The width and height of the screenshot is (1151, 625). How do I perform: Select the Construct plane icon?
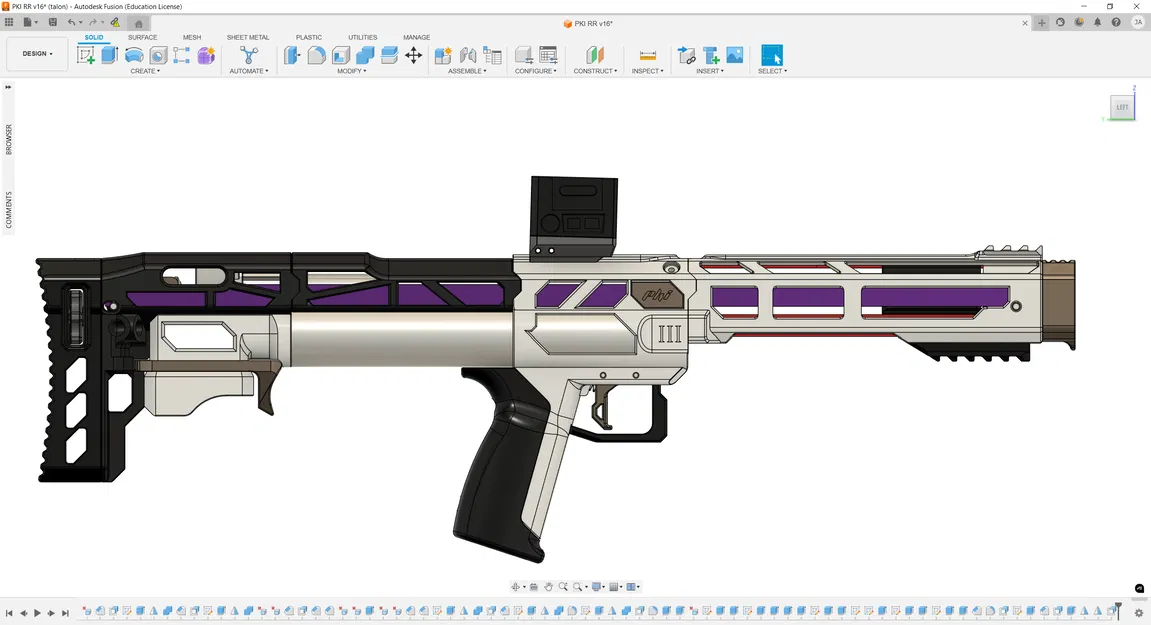(595, 55)
